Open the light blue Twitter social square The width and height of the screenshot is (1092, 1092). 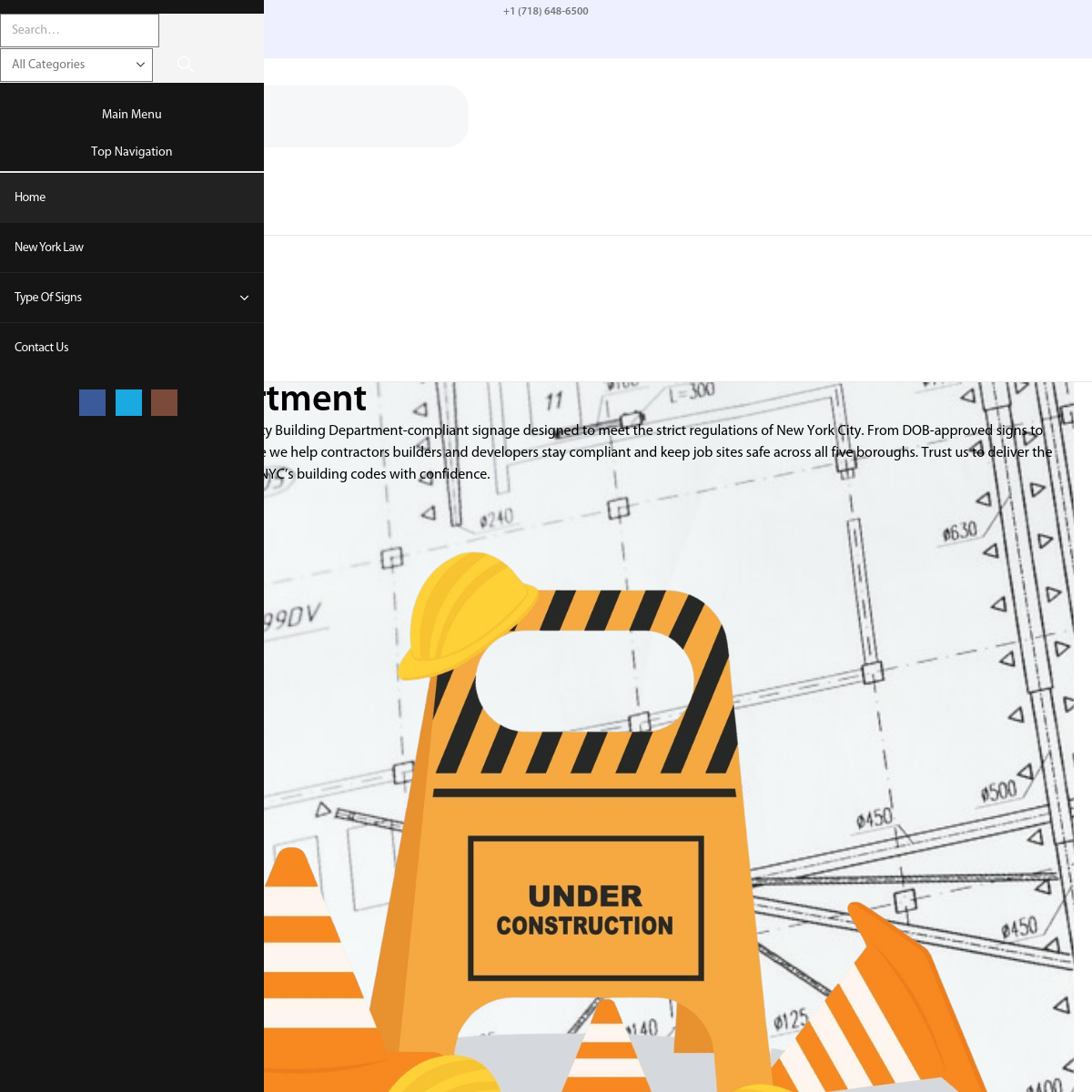point(128,402)
